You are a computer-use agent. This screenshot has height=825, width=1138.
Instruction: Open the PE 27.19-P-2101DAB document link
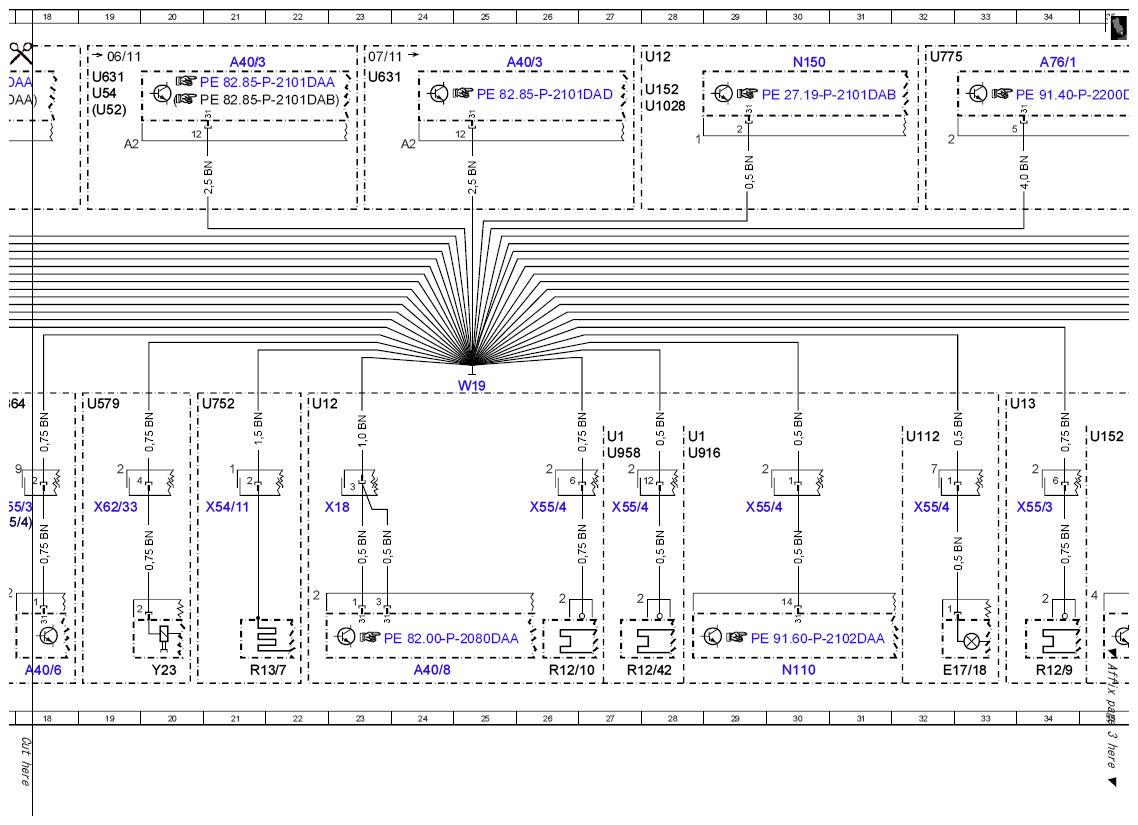point(829,94)
